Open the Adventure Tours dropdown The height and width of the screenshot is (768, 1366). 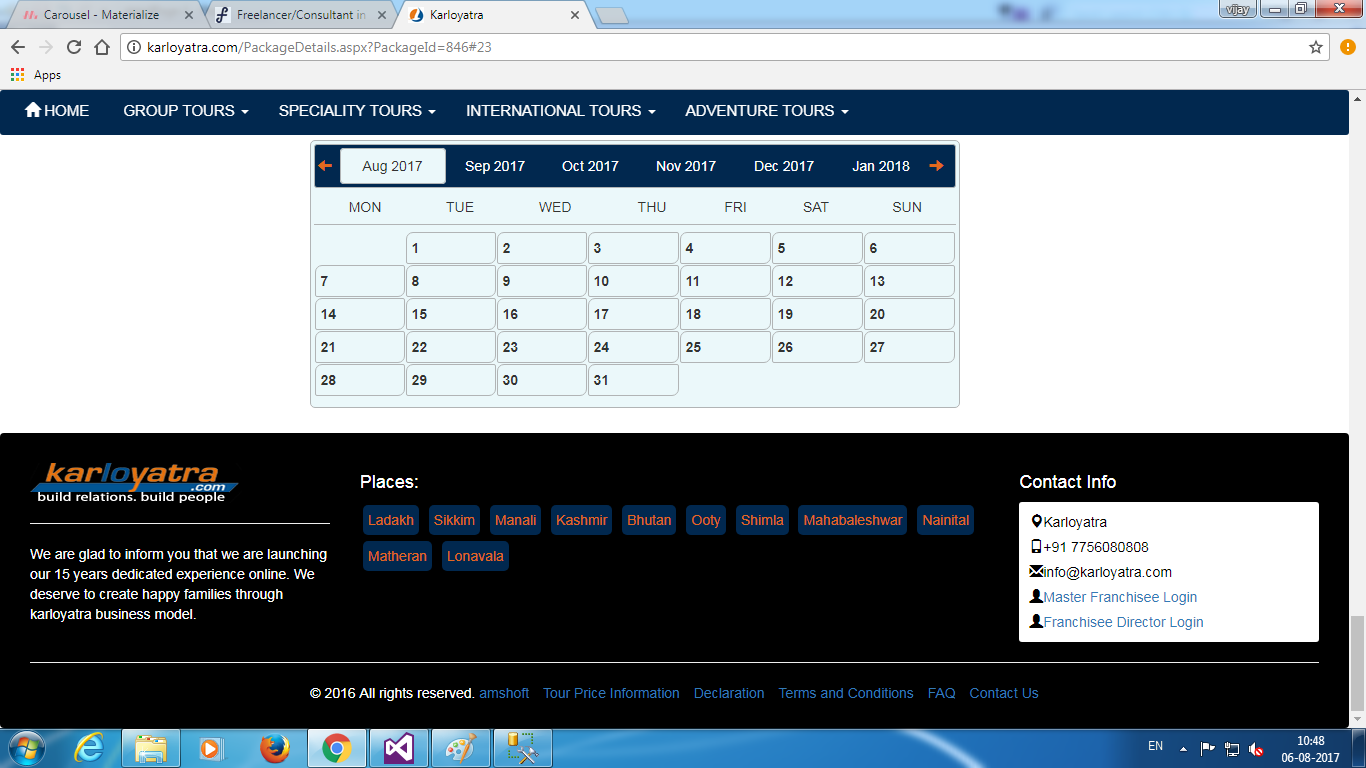(x=766, y=111)
